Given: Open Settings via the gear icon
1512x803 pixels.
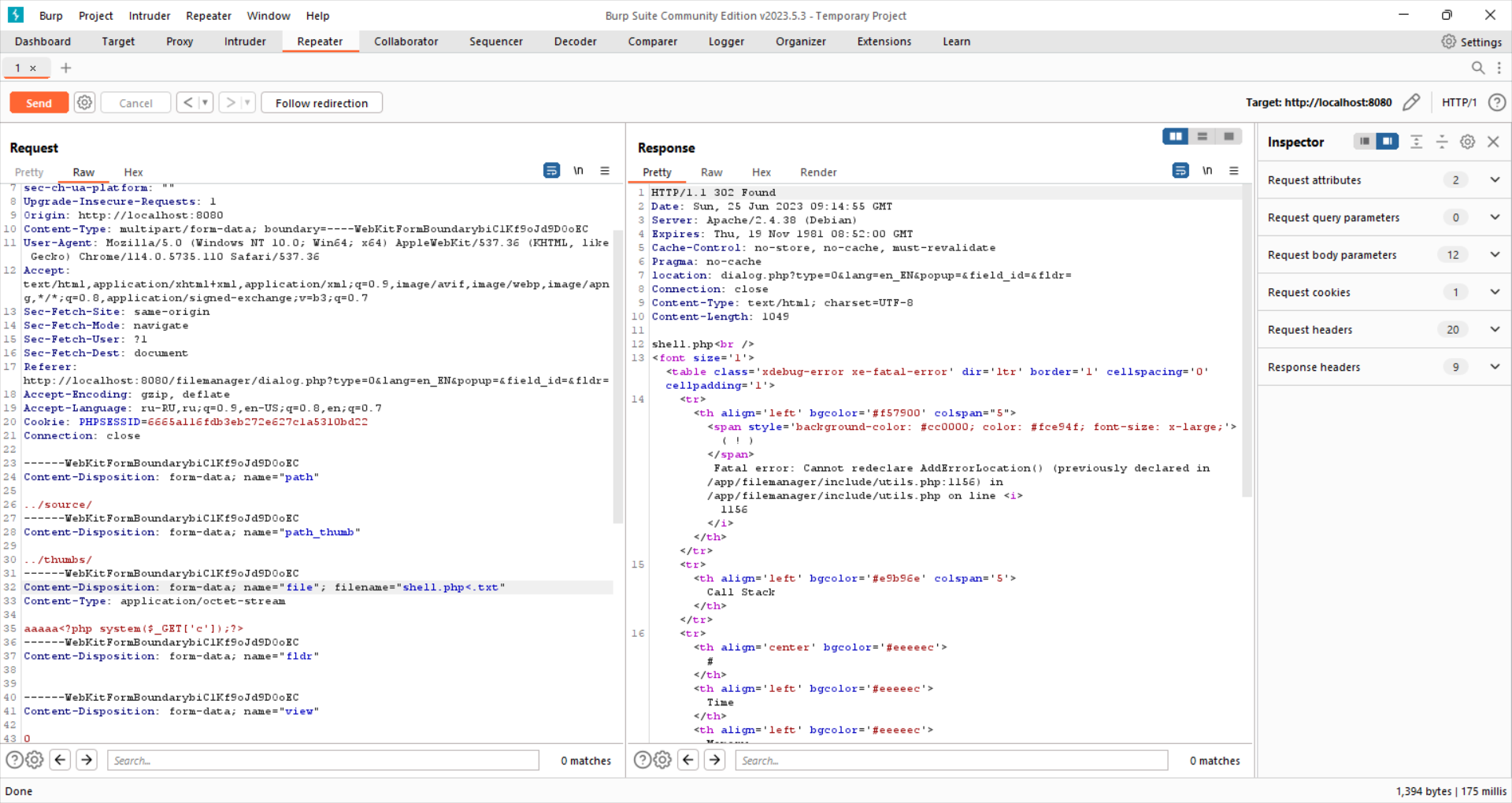Looking at the screenshot, I should point(1448,42).
